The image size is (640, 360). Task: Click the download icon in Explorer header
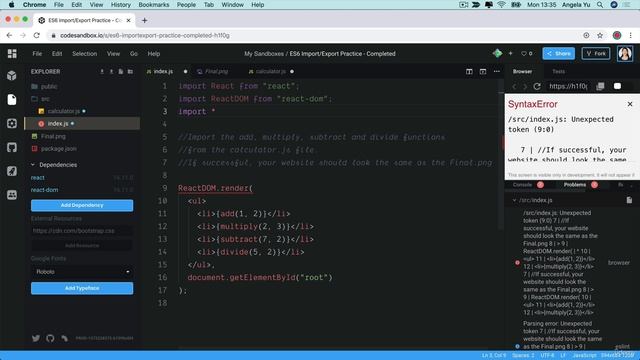(x=102, y=71)
